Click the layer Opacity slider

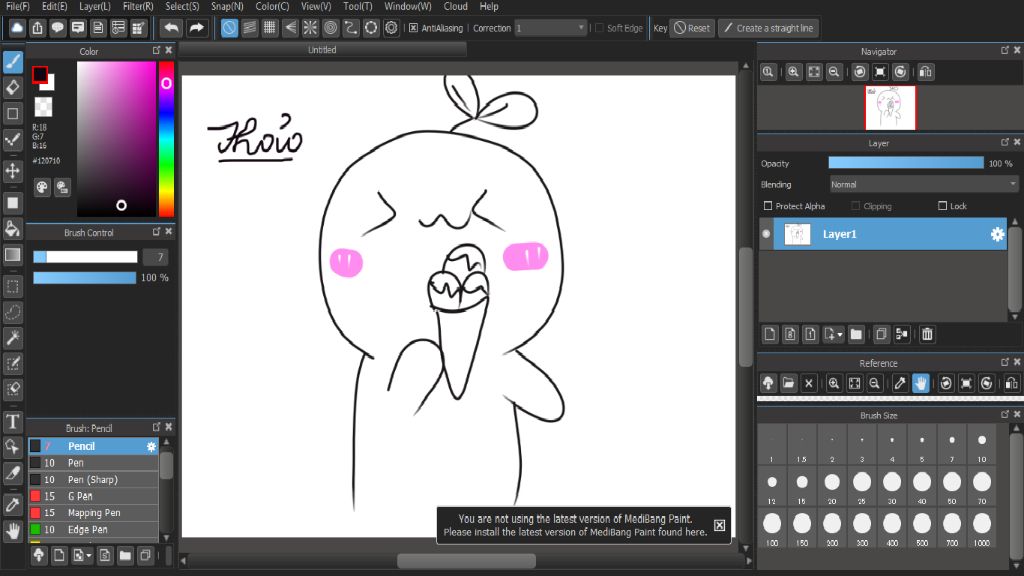(x=906, y=163)
